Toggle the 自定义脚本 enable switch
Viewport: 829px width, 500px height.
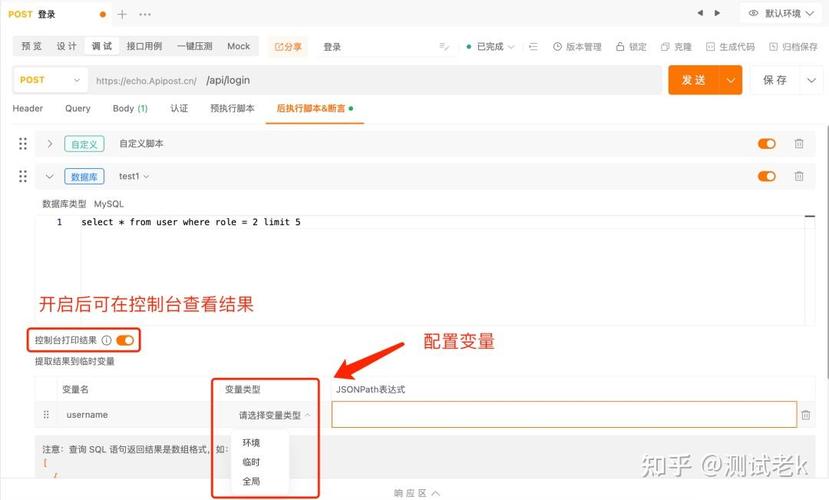pyautogui.click(x=767, y=143)
